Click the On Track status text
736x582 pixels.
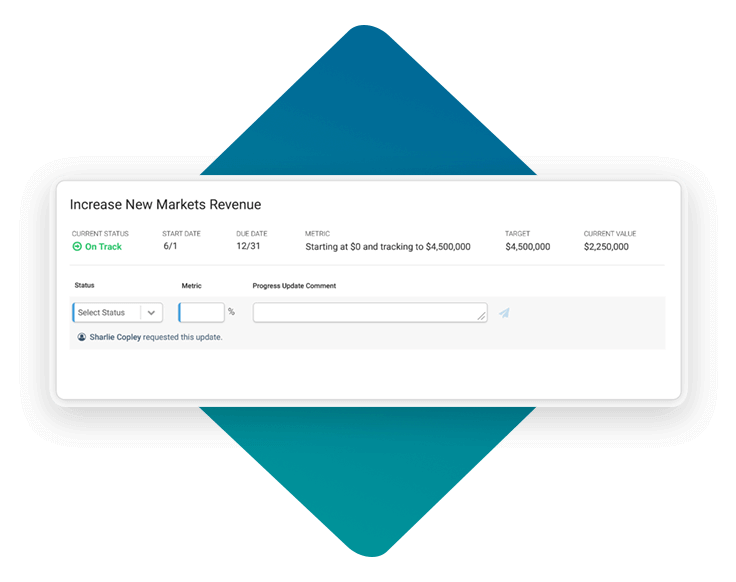point(103,246)
